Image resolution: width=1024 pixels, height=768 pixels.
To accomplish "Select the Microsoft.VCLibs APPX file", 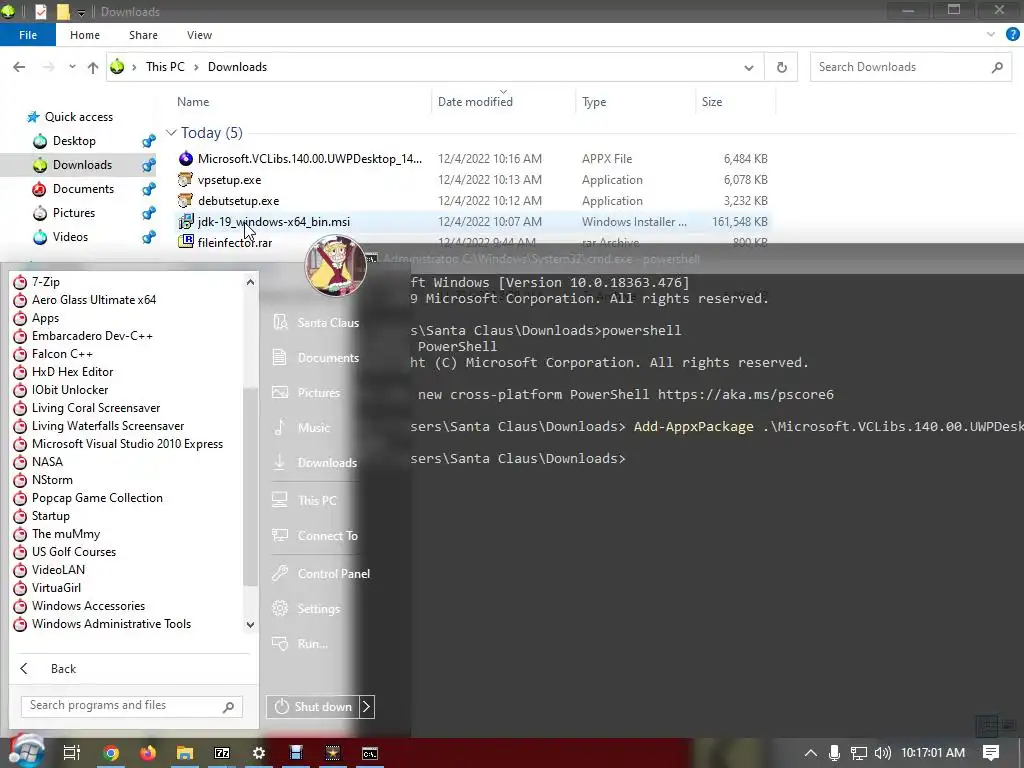I will pyautogui.click(x=310, y=159).
